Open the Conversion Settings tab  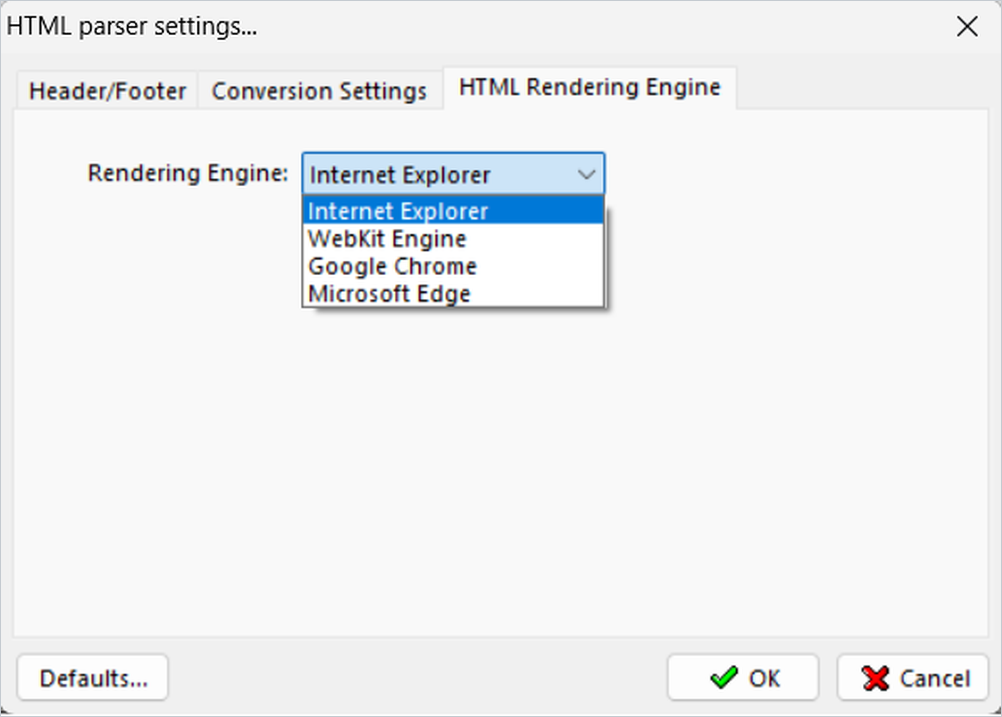pos(320,91)
